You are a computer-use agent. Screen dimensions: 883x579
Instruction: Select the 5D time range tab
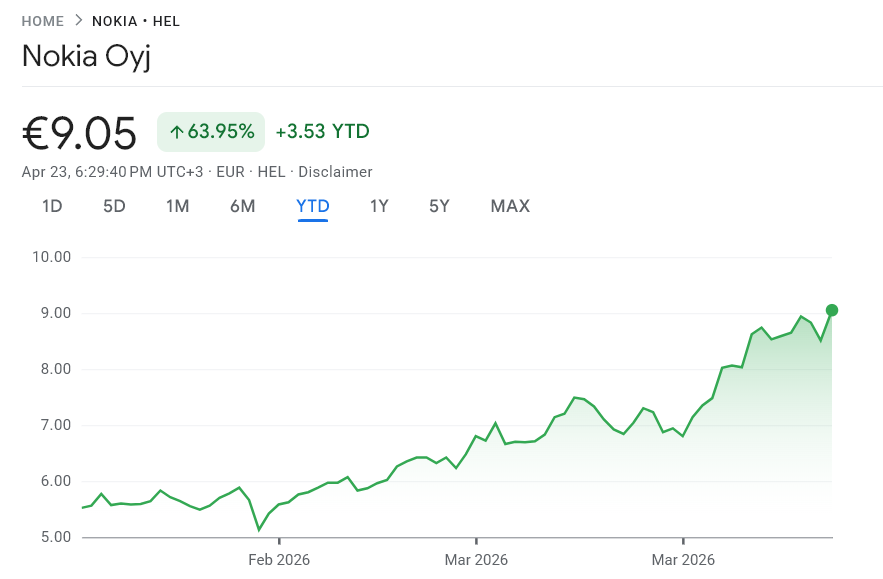(x=113, y=206)
